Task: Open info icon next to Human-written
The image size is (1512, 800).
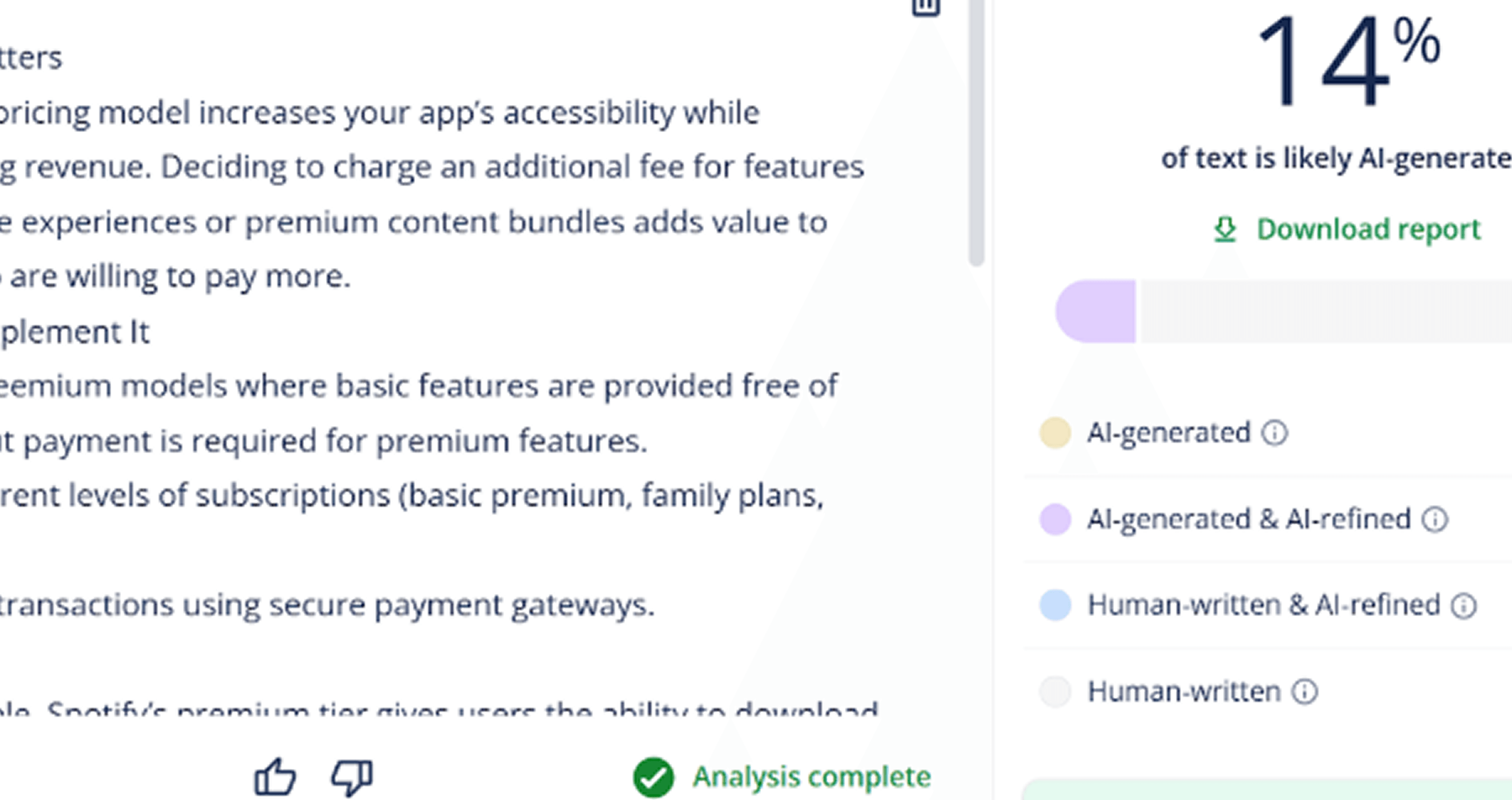Action: coord(1304,692)
